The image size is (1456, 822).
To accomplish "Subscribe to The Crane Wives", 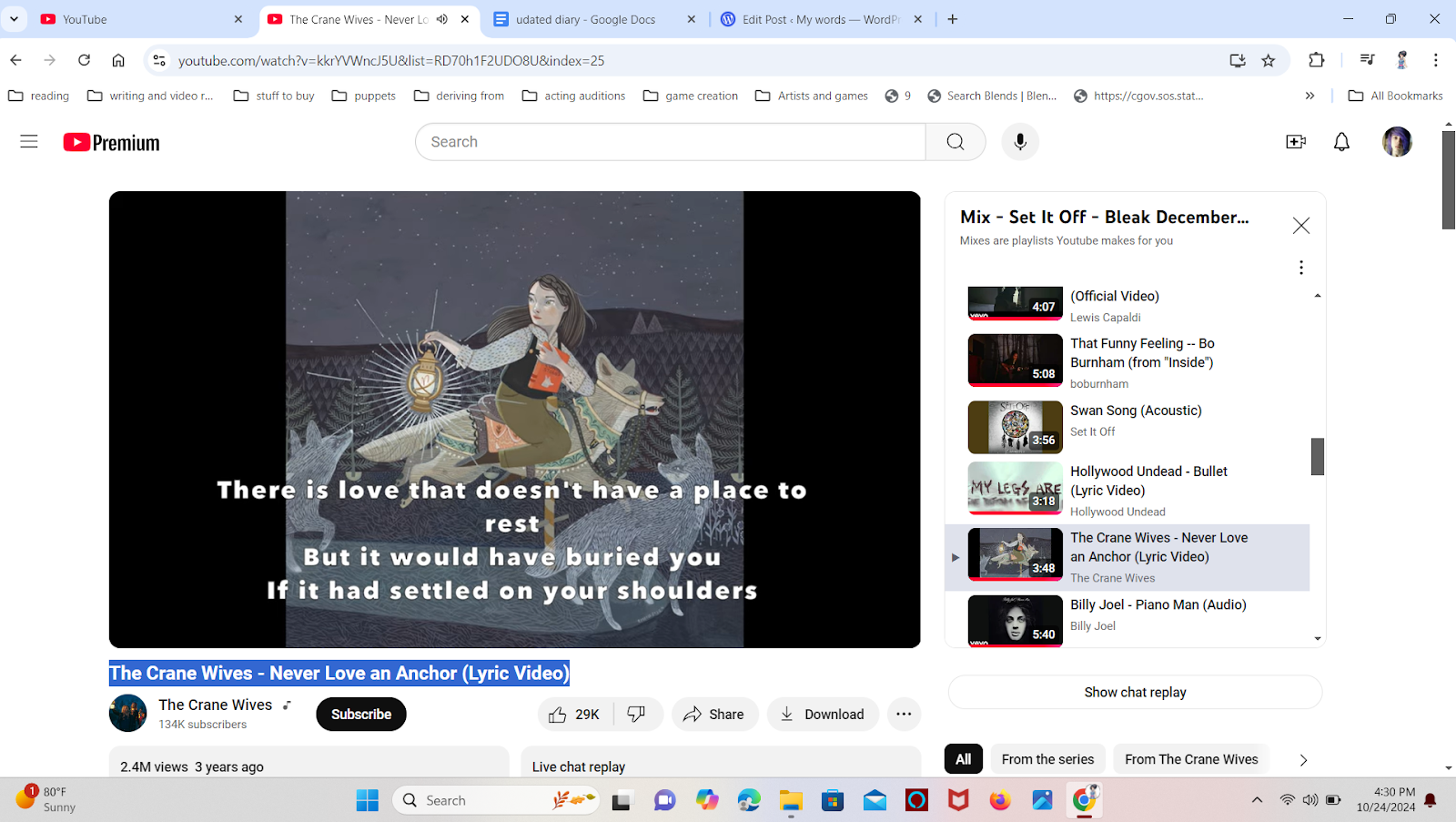I will 361,715.
